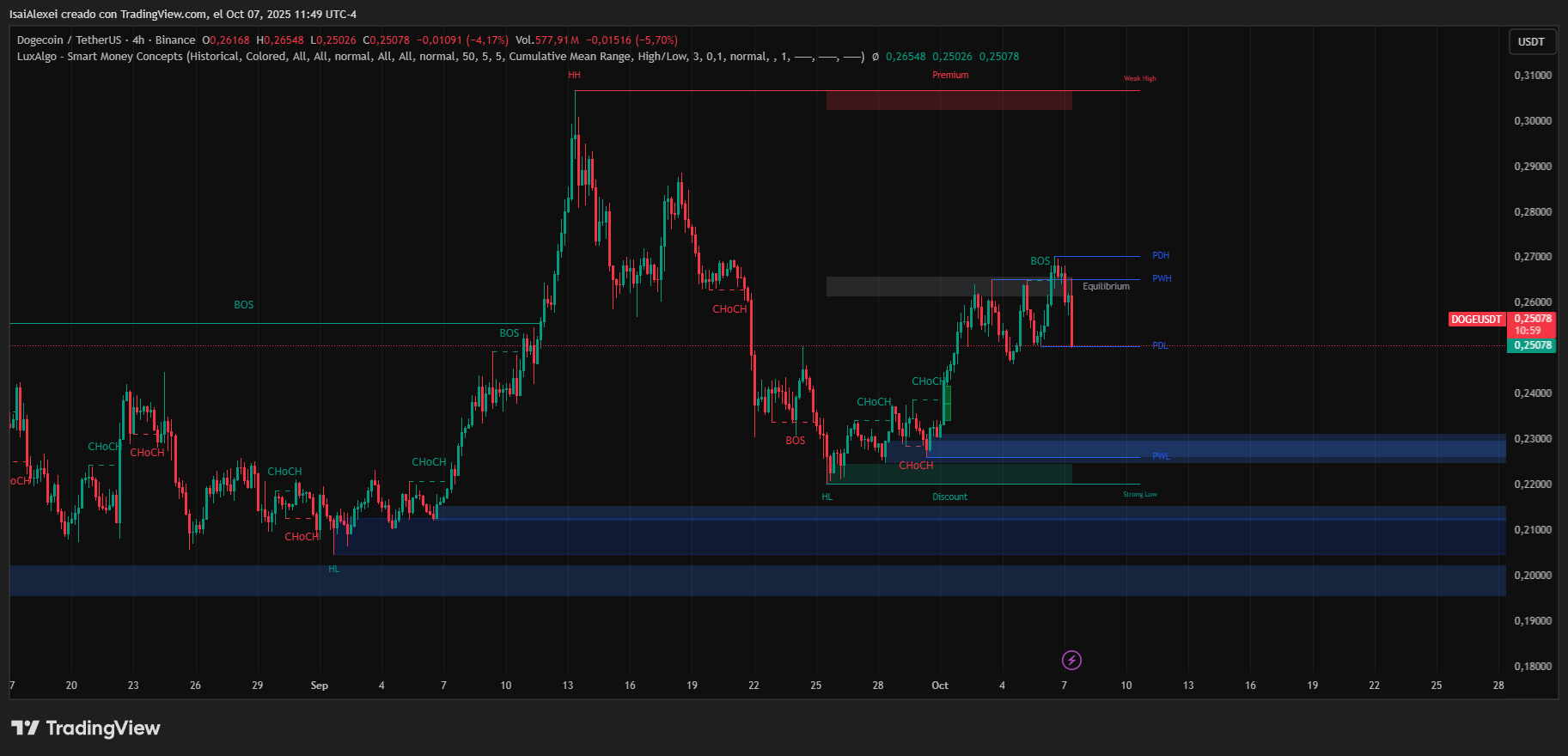Click the 0,20000 price axis label
The height and width of the screenshot is (756, 1568).
click(1533, 576)
